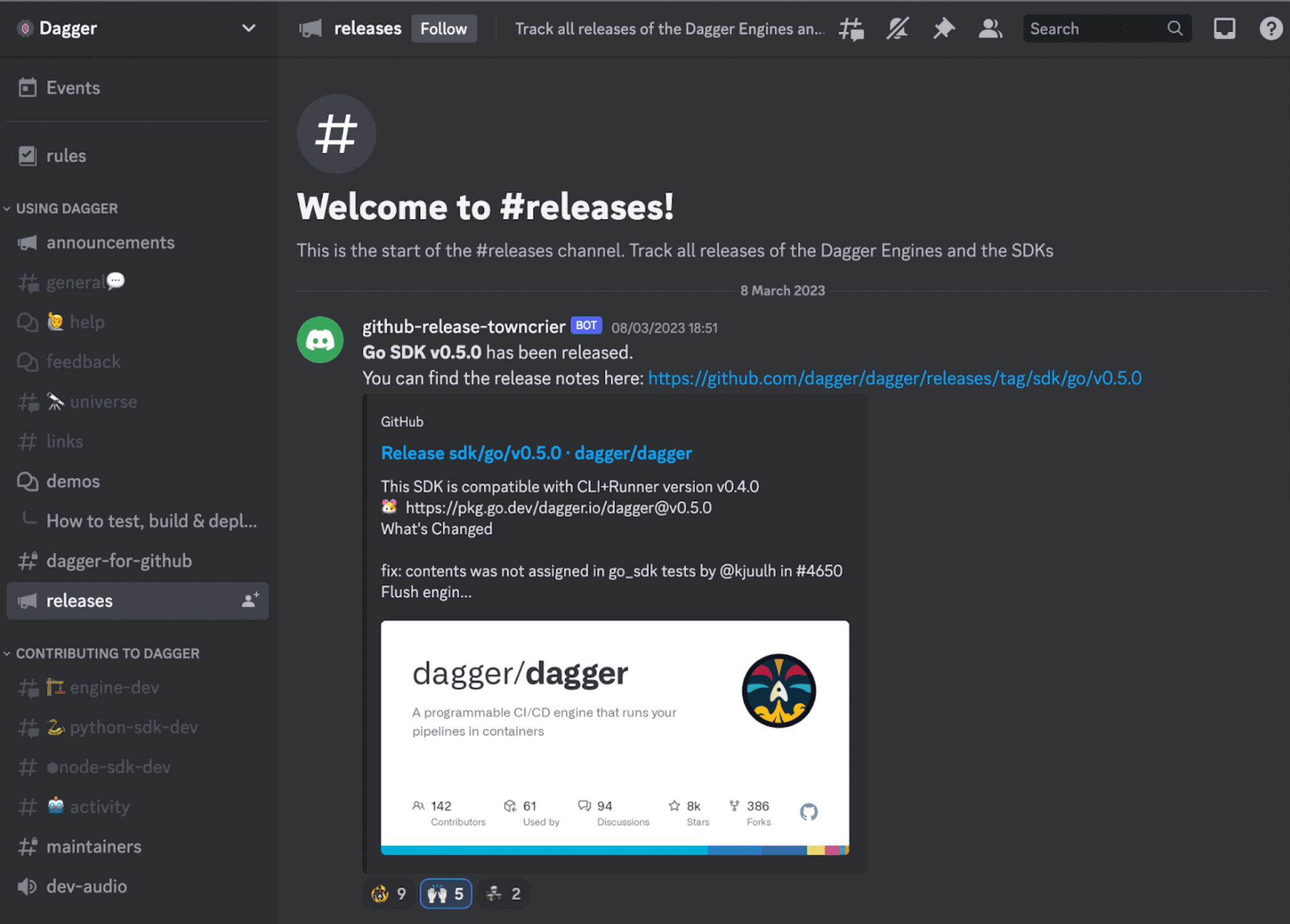Collapse the USING DAGGER category
The width and height of the screenshot is (1290, 924).
(66, 208)
